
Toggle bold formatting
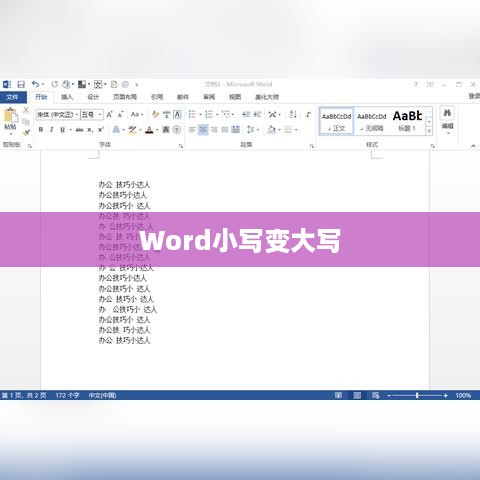click(41, 130)
